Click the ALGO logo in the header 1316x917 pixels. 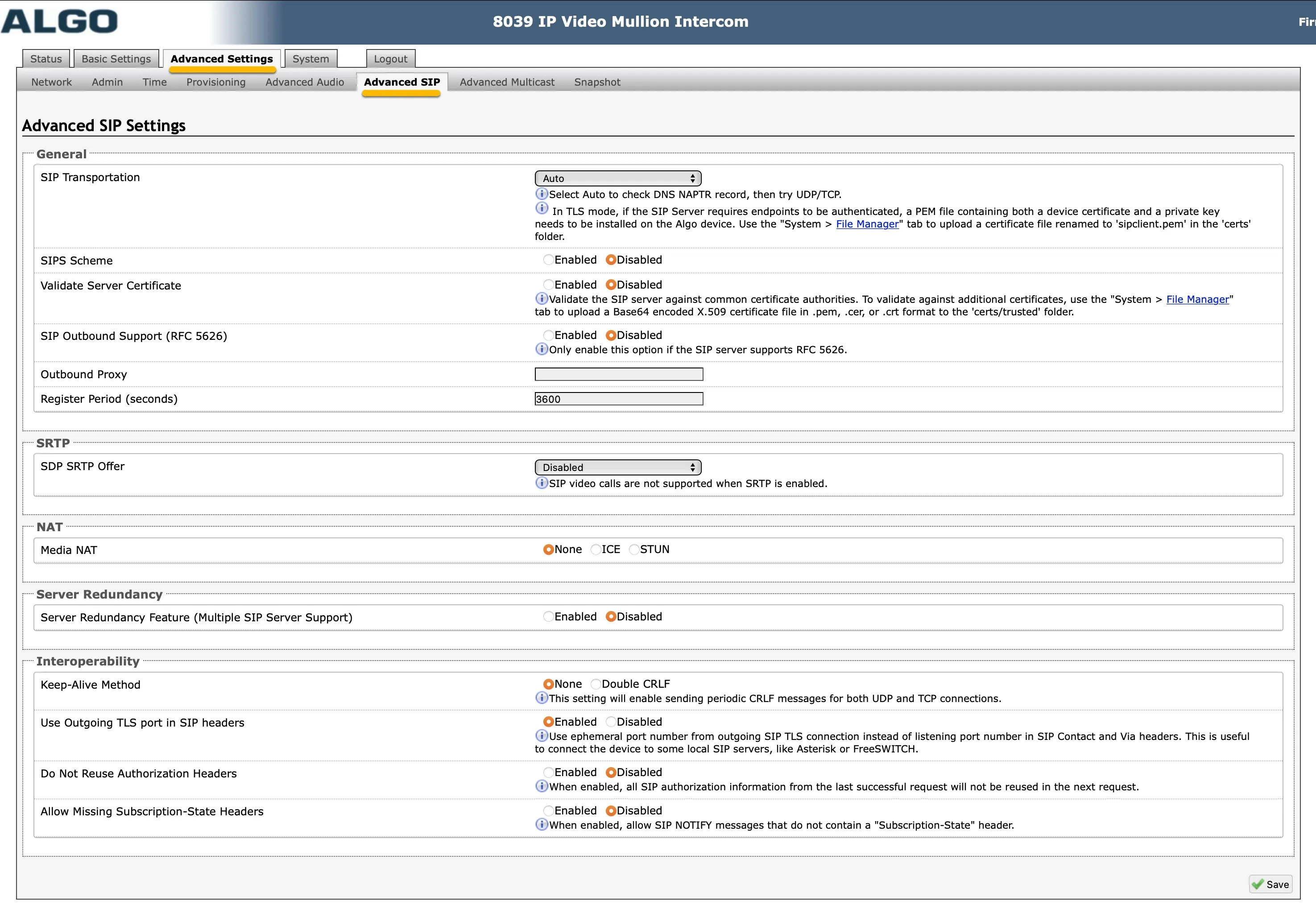(x=60, y=22)
